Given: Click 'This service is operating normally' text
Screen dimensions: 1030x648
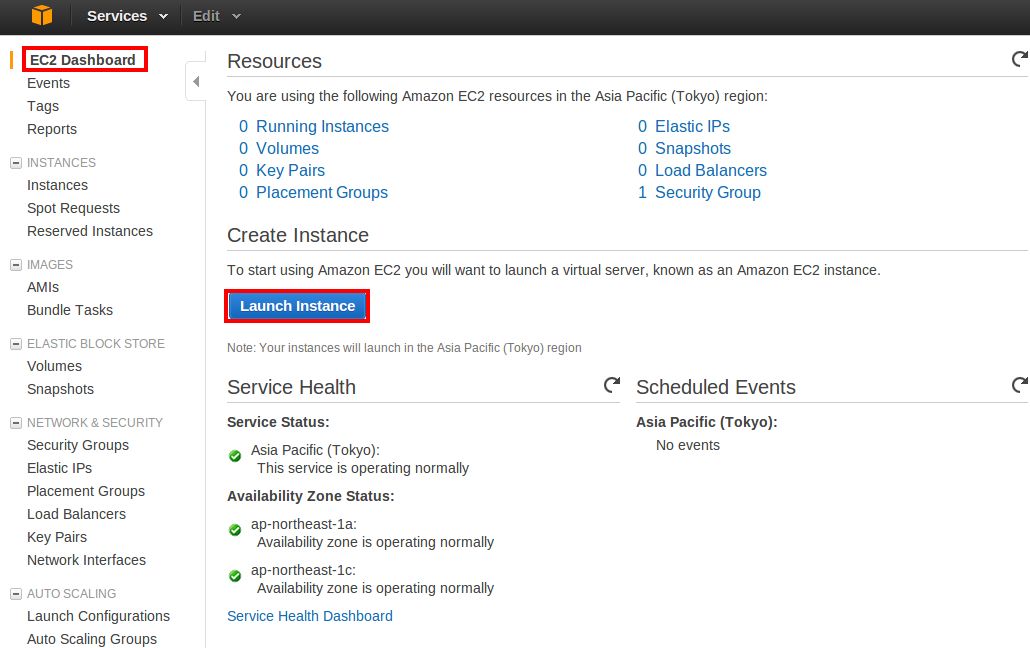Looking at the screenshot, I should [x=363, y=468].
